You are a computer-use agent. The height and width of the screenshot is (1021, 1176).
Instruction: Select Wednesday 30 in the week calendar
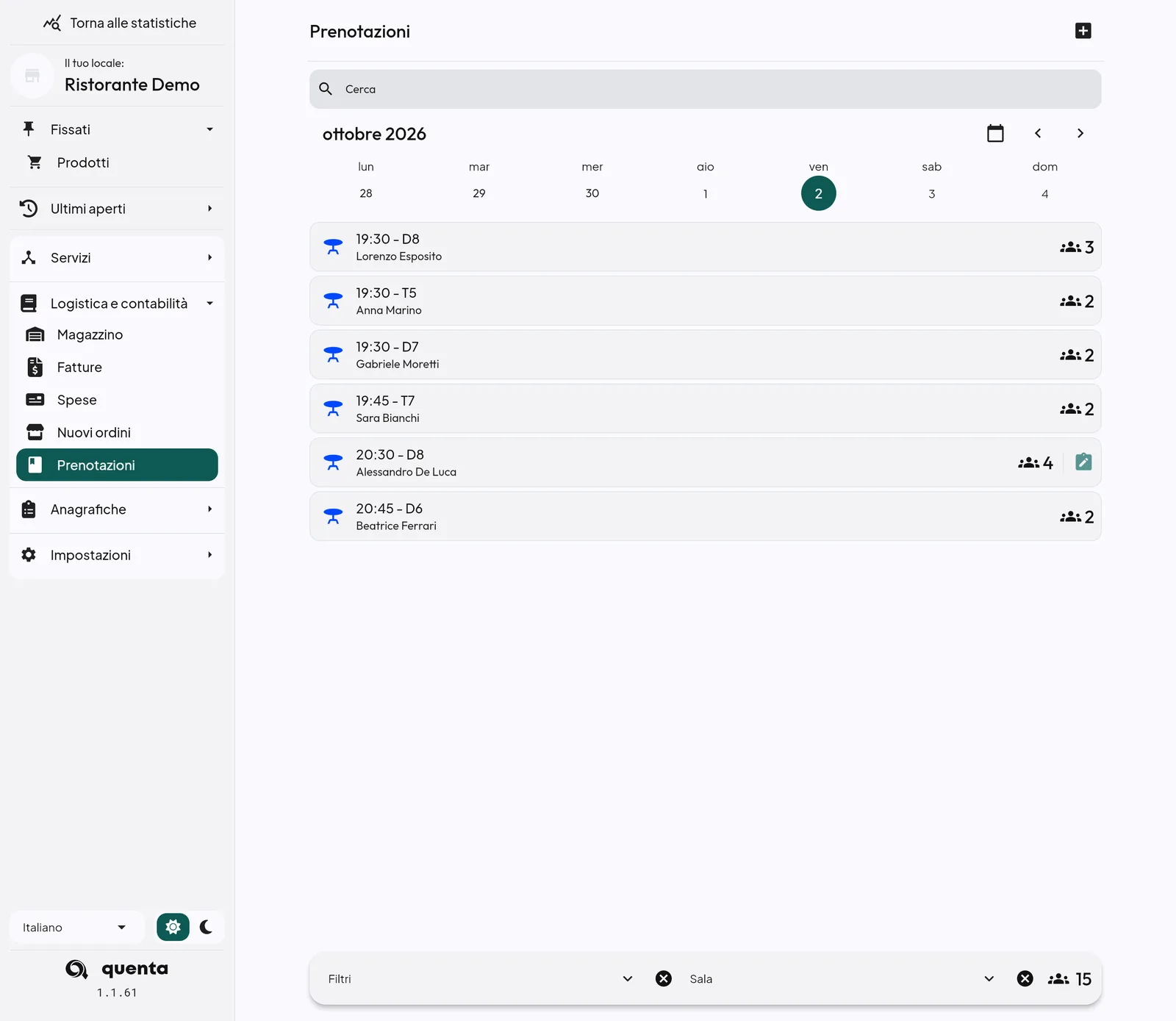click(x=592, y=193)
